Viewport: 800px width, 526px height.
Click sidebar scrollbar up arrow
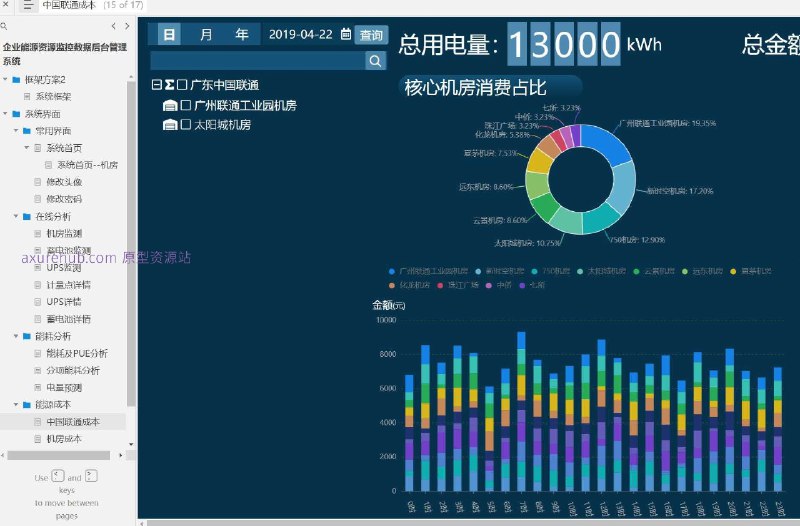point(131,78)
